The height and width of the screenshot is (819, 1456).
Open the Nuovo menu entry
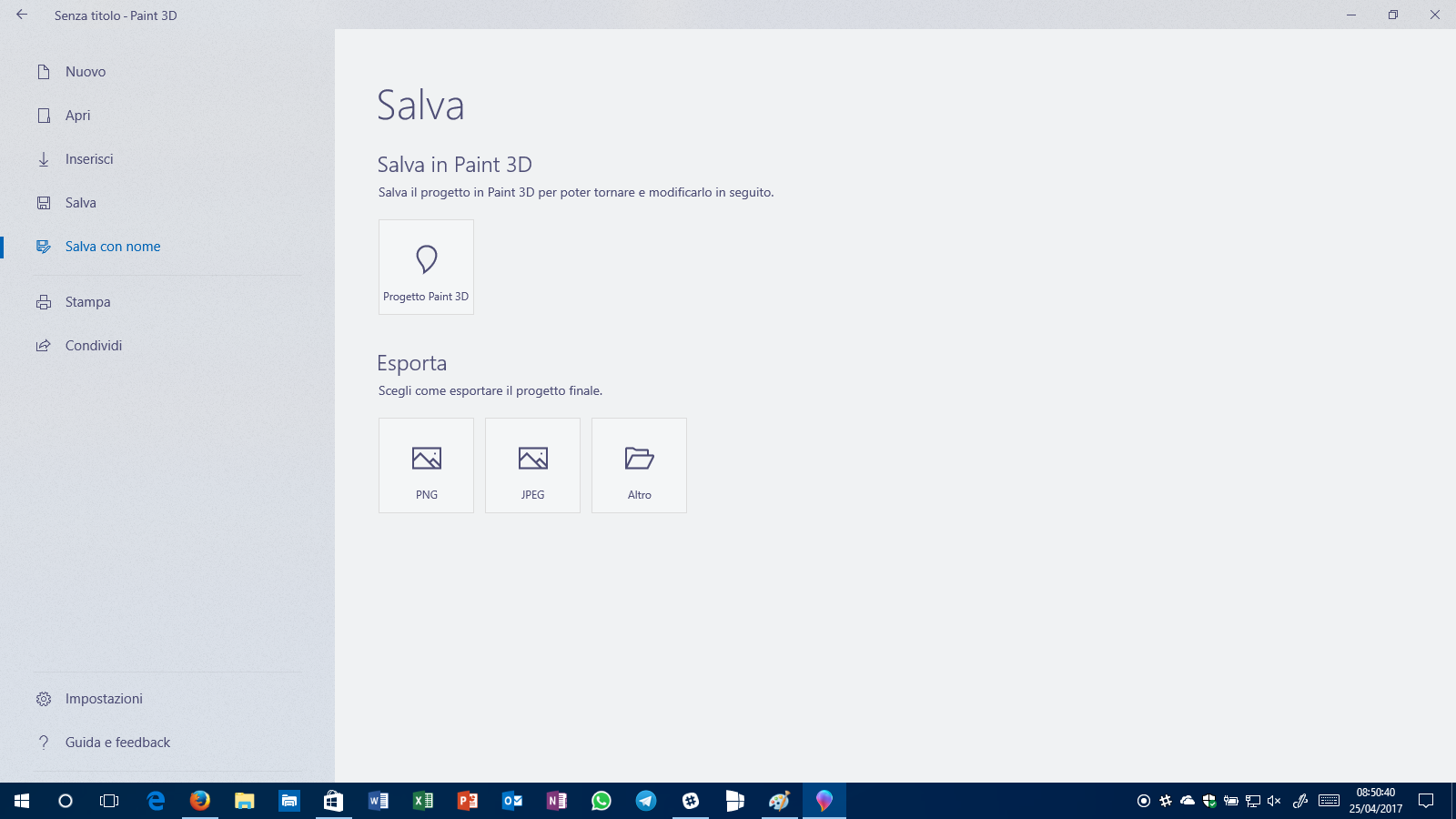pos(167,72)
